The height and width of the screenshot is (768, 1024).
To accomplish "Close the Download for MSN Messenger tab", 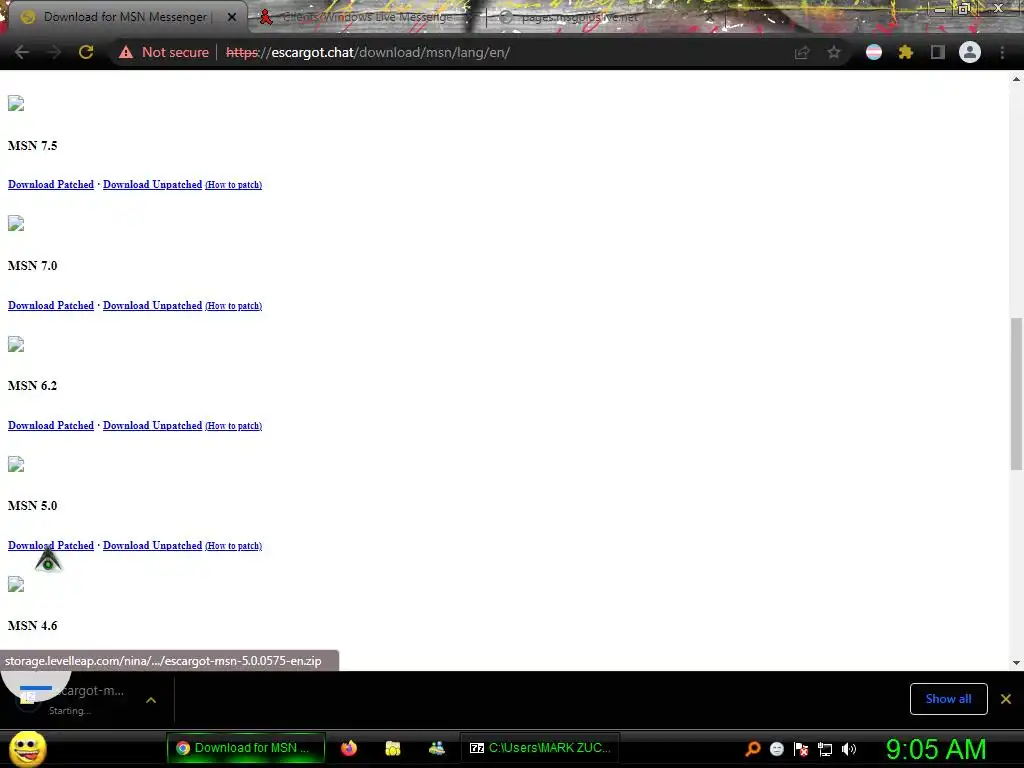I will [x=232, y=17].
